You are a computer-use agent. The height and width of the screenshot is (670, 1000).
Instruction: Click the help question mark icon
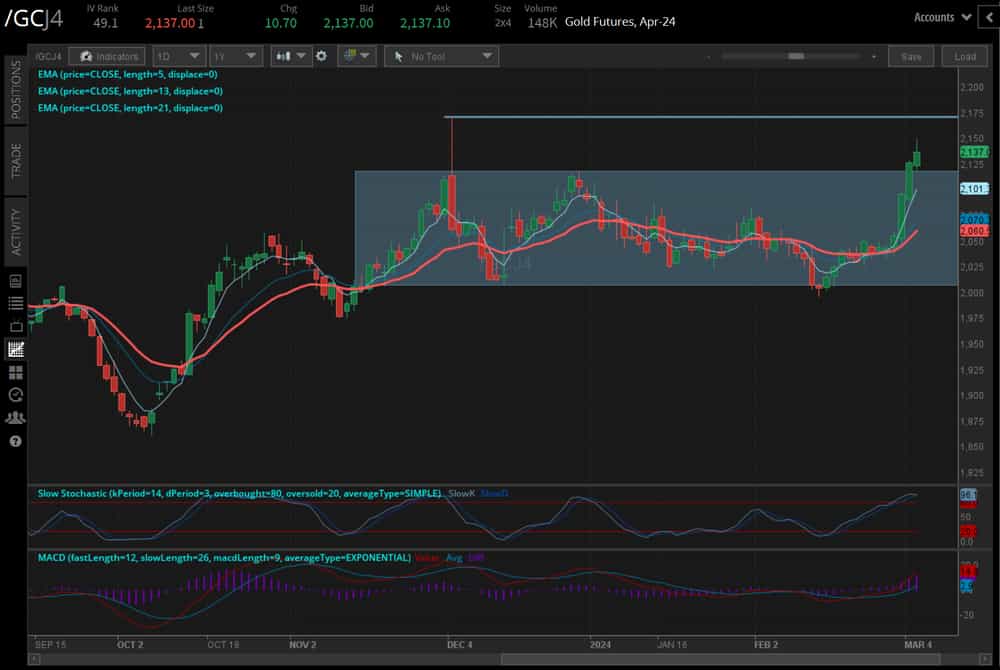[15, 441]
